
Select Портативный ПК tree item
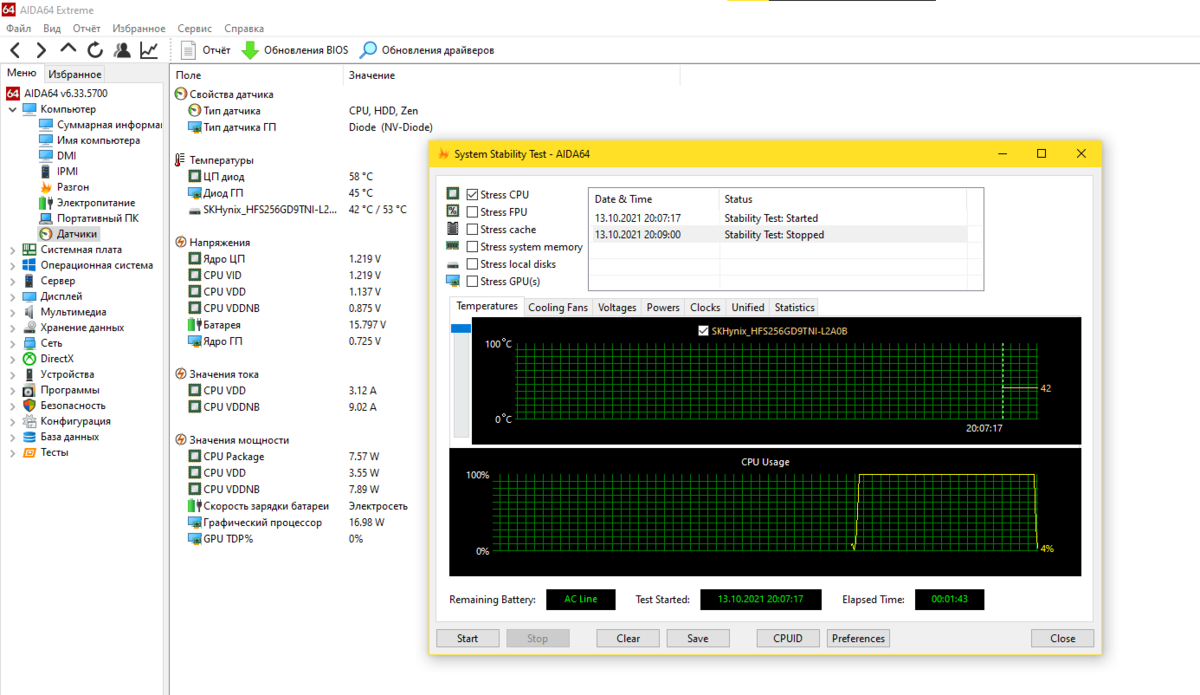[x=88, y=218]
